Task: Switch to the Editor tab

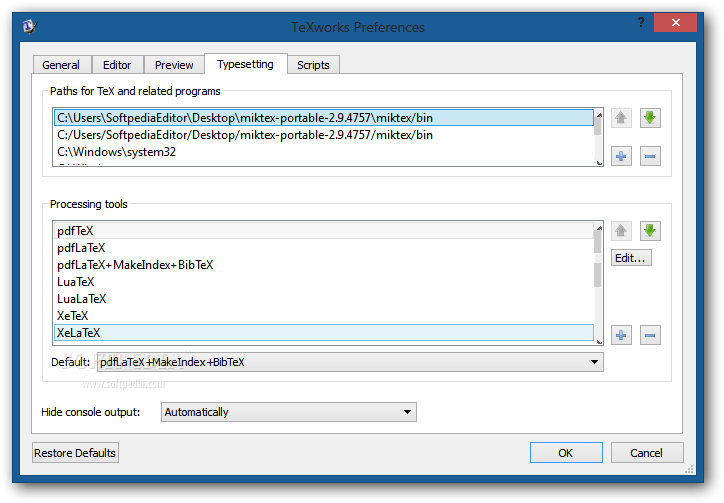Action: tap(117, 65)
